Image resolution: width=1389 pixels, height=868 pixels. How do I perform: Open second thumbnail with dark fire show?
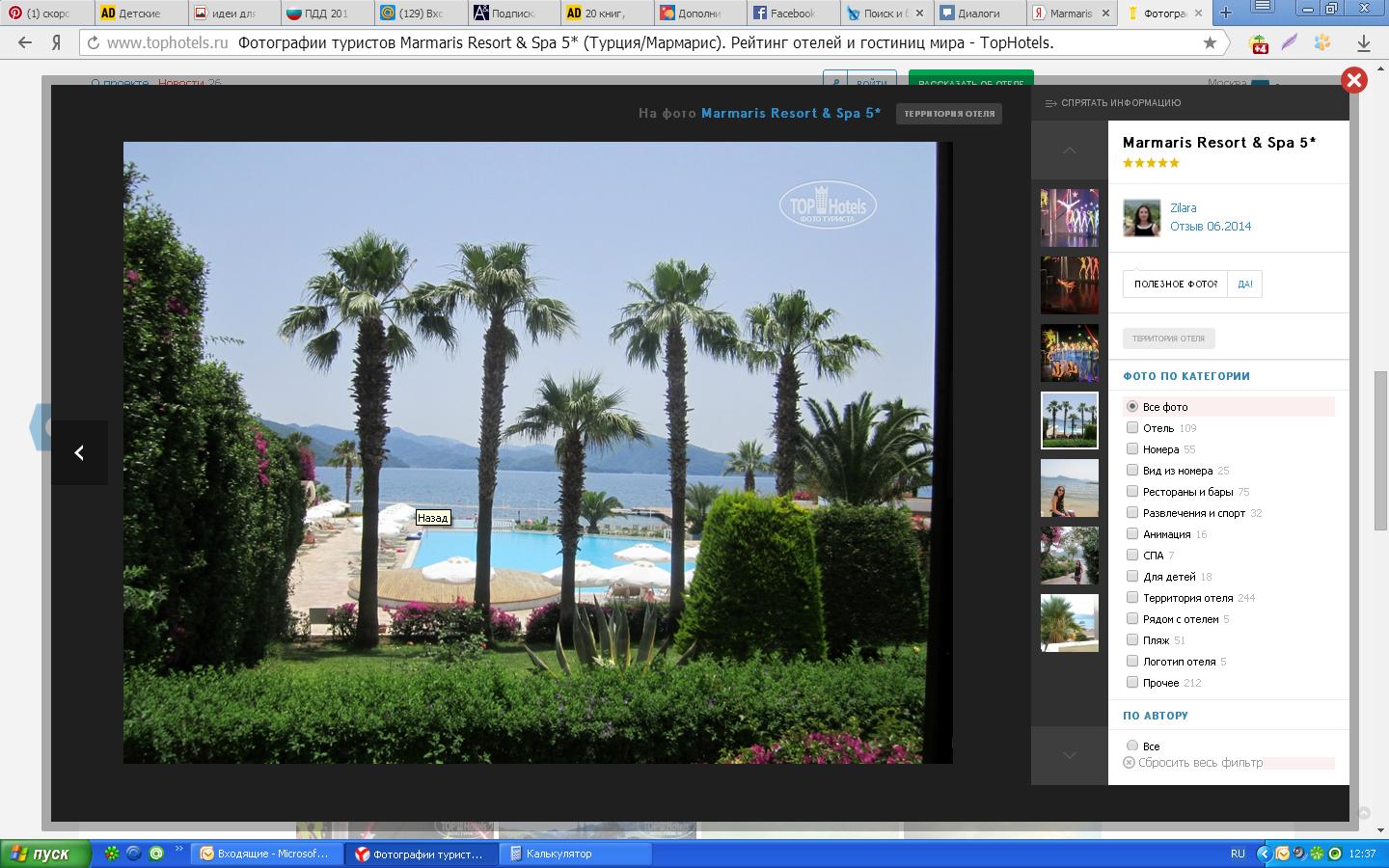pos(1070,285)
